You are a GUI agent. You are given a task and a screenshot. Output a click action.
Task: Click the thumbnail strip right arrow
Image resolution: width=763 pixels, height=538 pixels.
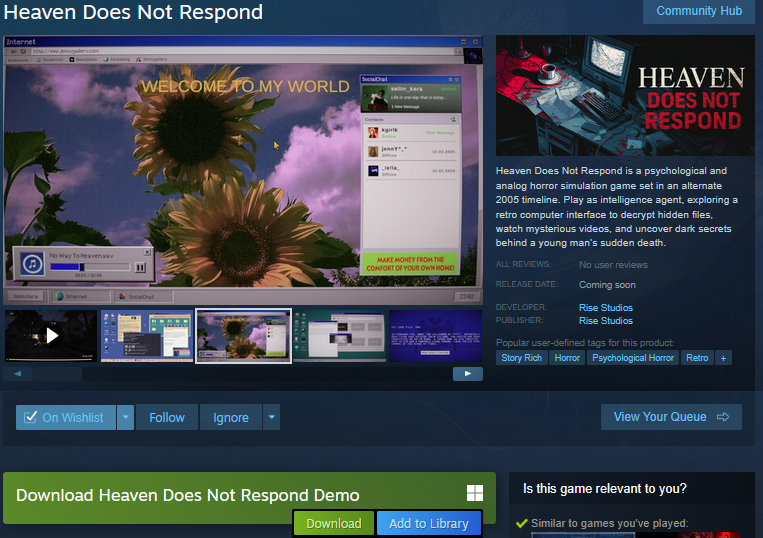(468, 374)
